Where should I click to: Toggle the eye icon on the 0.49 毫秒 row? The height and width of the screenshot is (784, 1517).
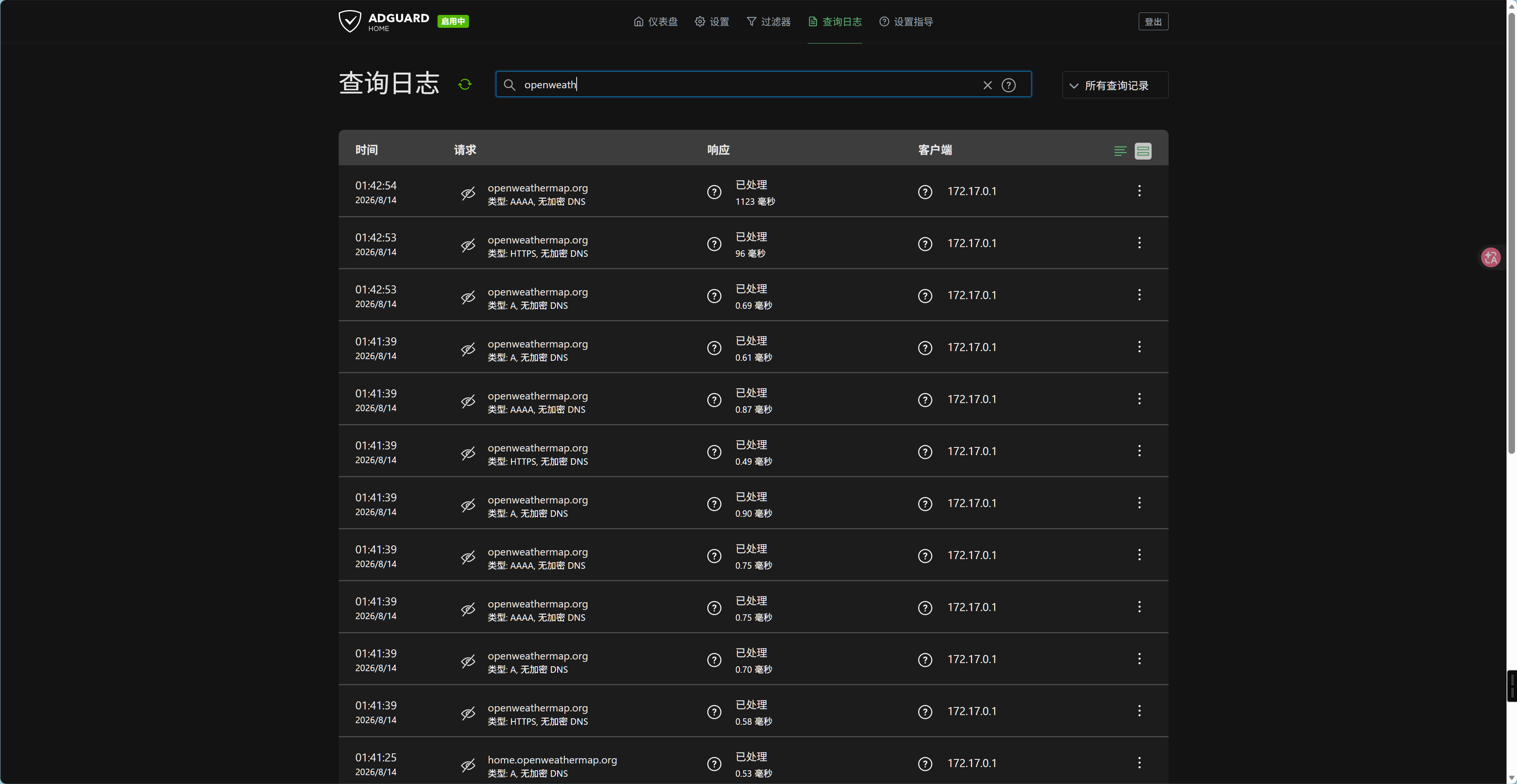click(468, 454)
